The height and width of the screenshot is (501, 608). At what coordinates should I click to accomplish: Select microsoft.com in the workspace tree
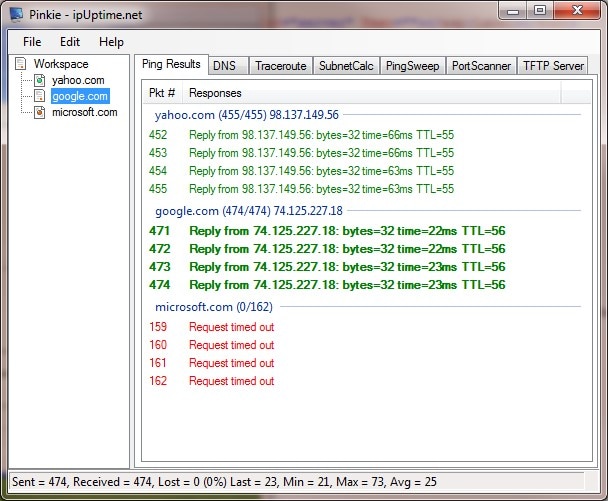click(x=85, y=112)
